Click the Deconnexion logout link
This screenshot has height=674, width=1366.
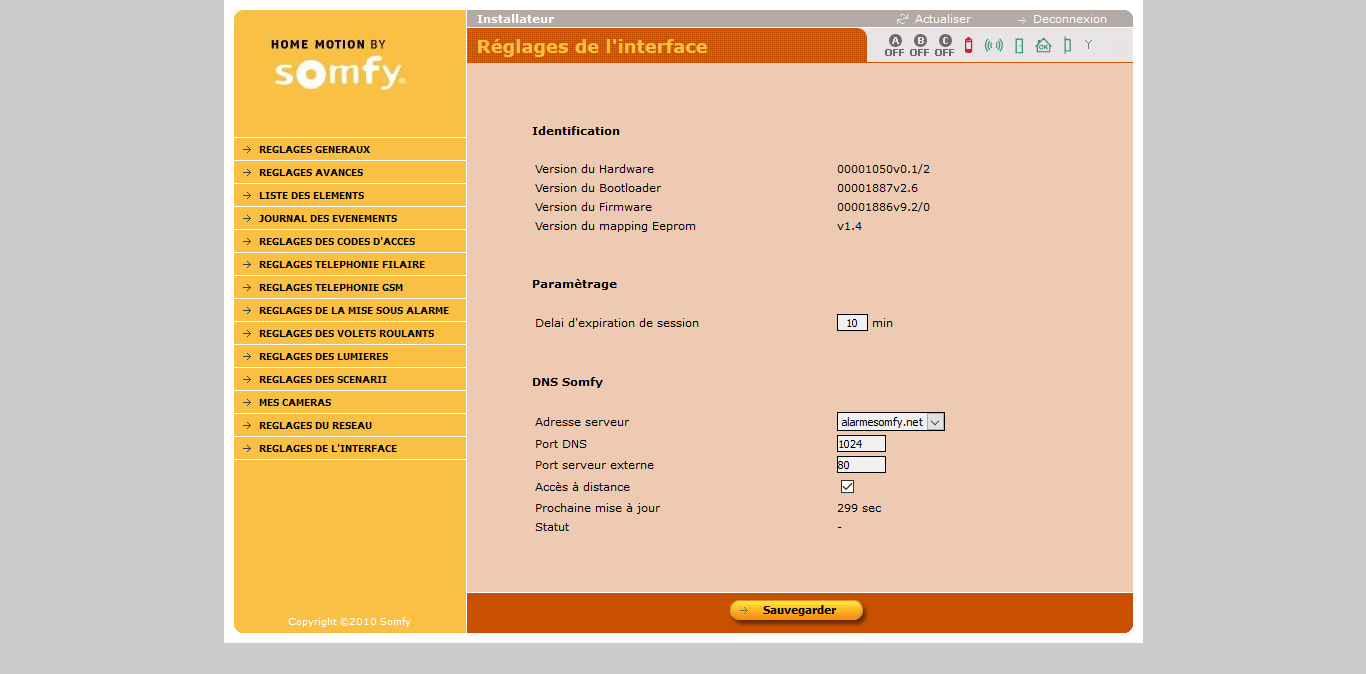tap(1062, 19)
